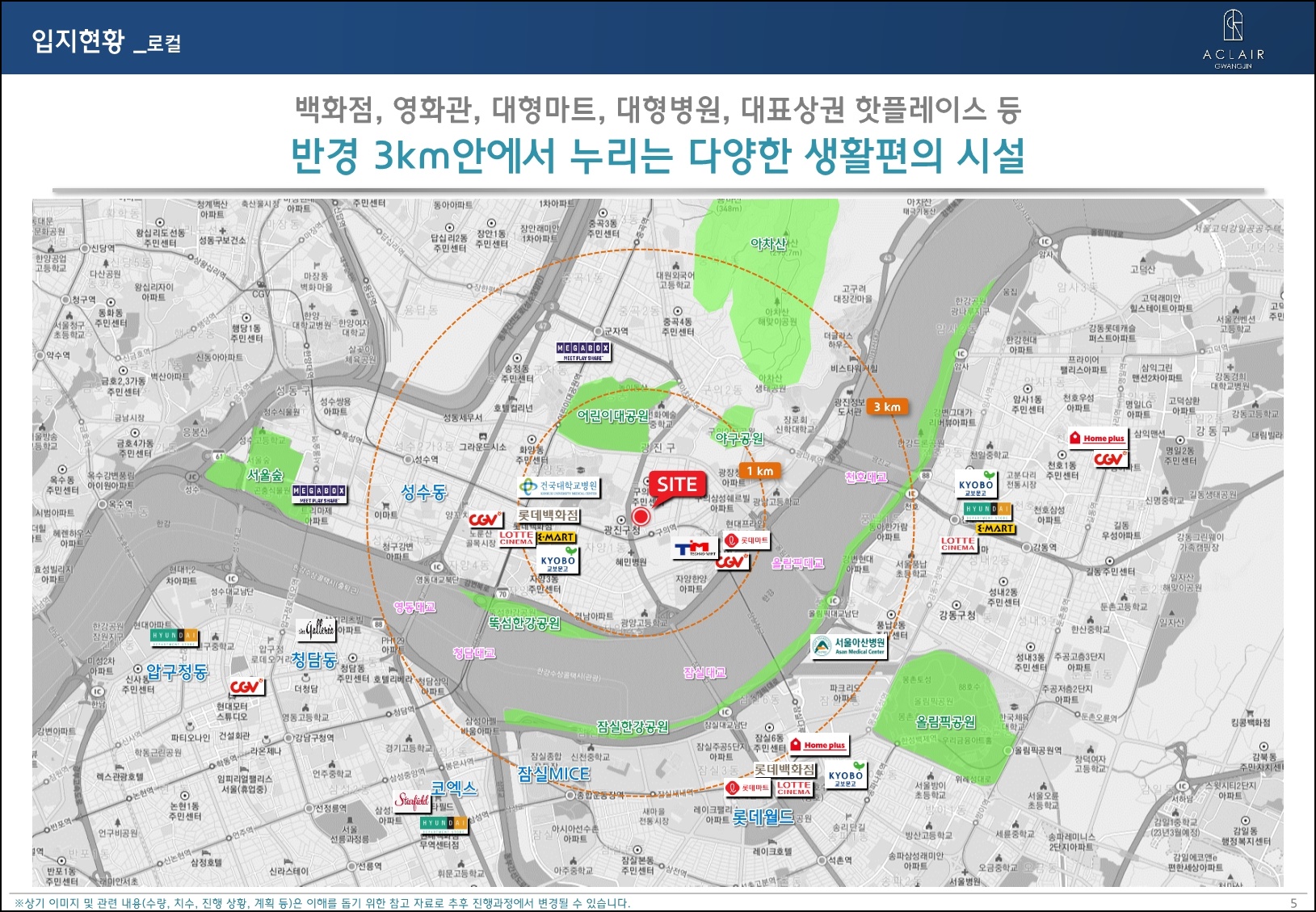Image resolution: width=1316 pixels, height=912 pixels.
Task: Select the Home plus logo near 잠실6동
Action: (x=819, y=746)
